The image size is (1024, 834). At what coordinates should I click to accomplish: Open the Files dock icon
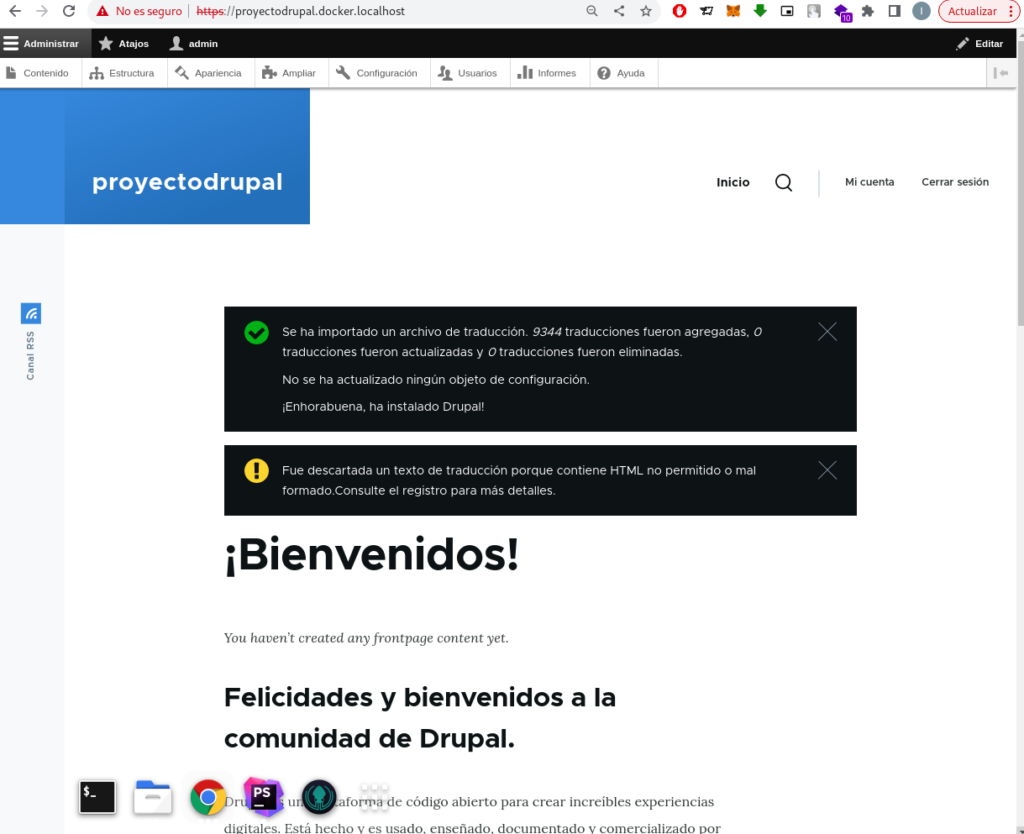click(x=152, y=797)
